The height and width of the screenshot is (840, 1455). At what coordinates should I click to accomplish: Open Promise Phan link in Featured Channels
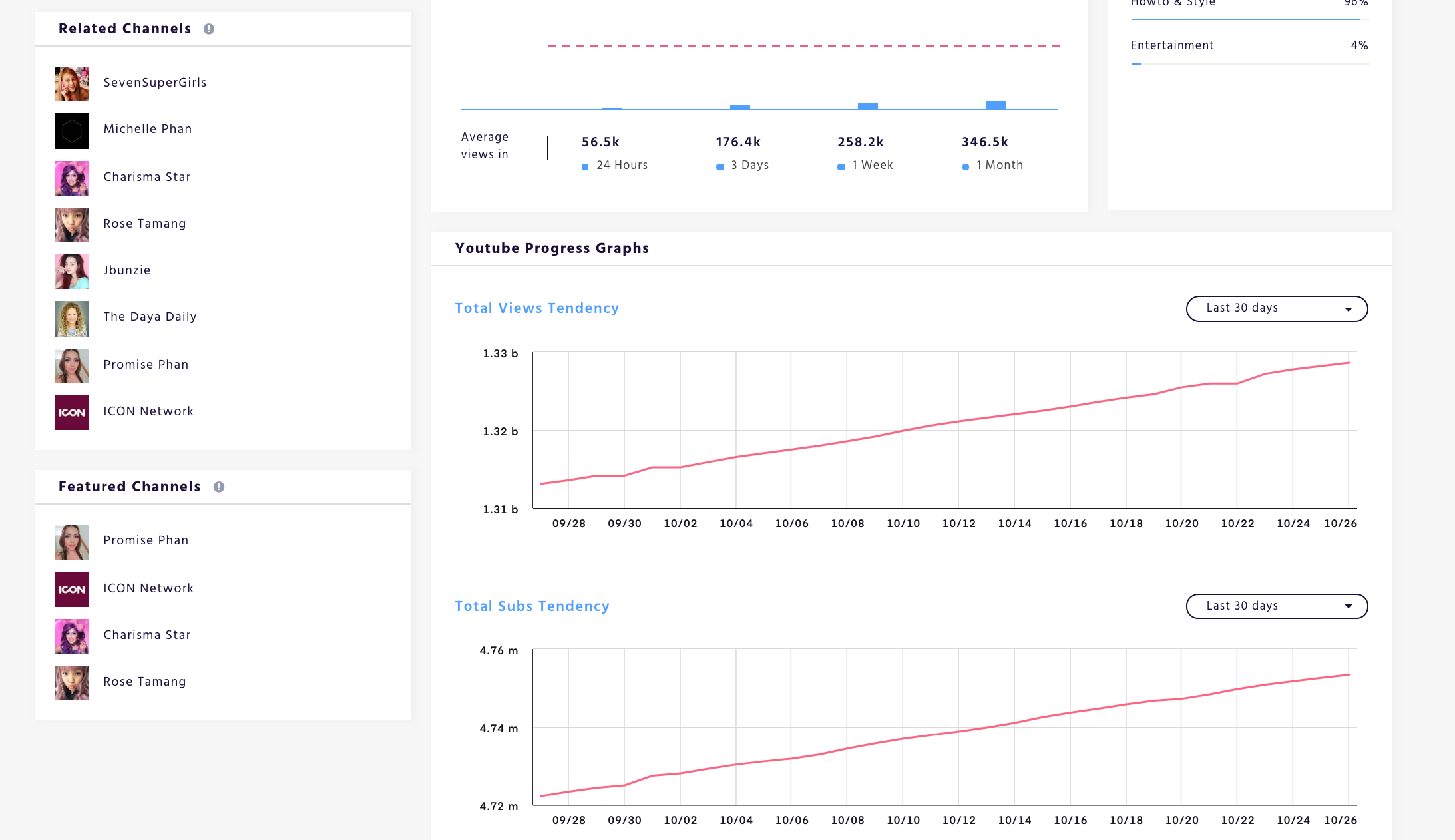coord(146,540)
